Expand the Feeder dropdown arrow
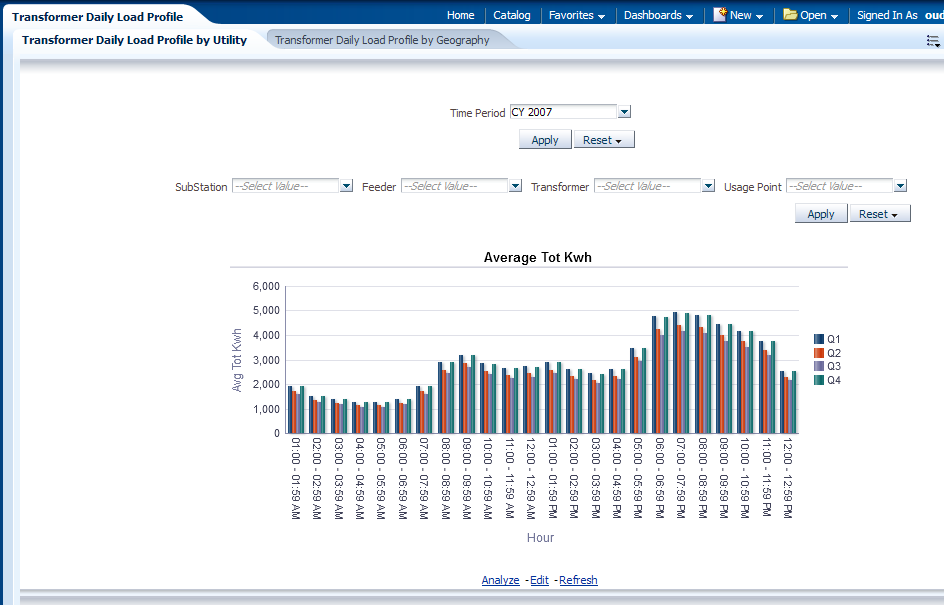This screenshot has width=944, height=605. coord(515,186)
